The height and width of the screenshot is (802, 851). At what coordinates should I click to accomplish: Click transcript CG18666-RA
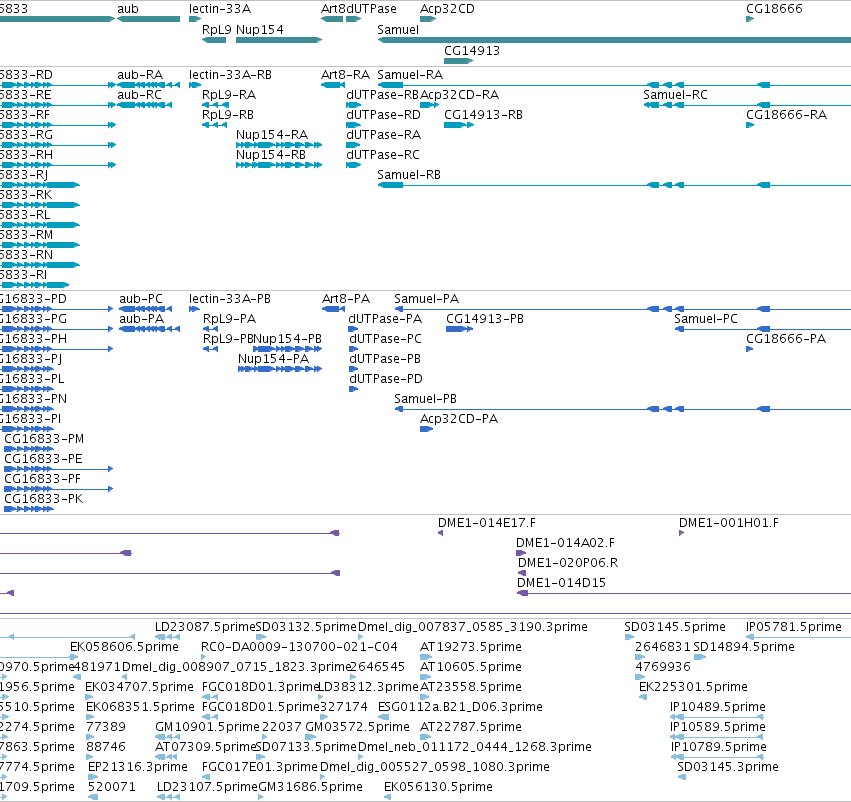[x=786, y=114]
